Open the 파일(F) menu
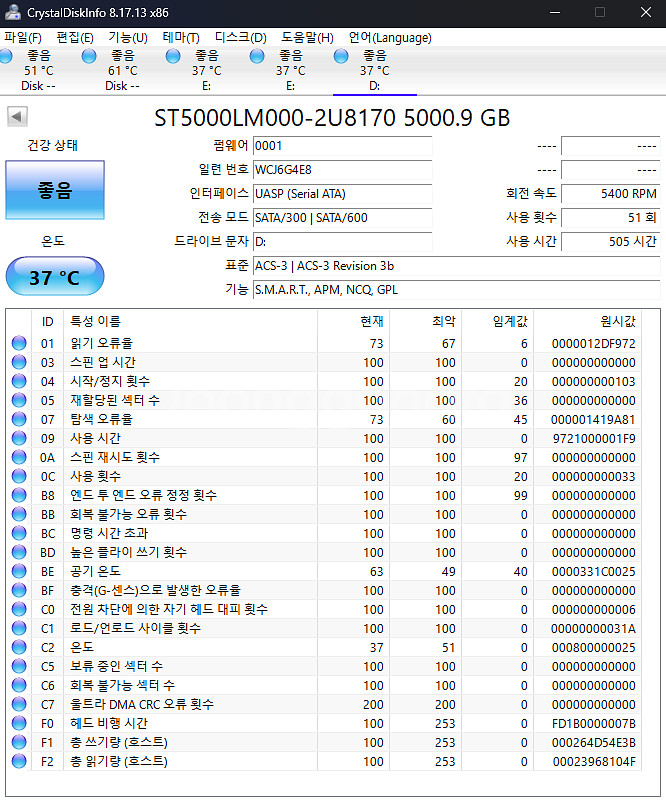The width and height of the screenshot is (666, 803). click(x=23, y=38)
